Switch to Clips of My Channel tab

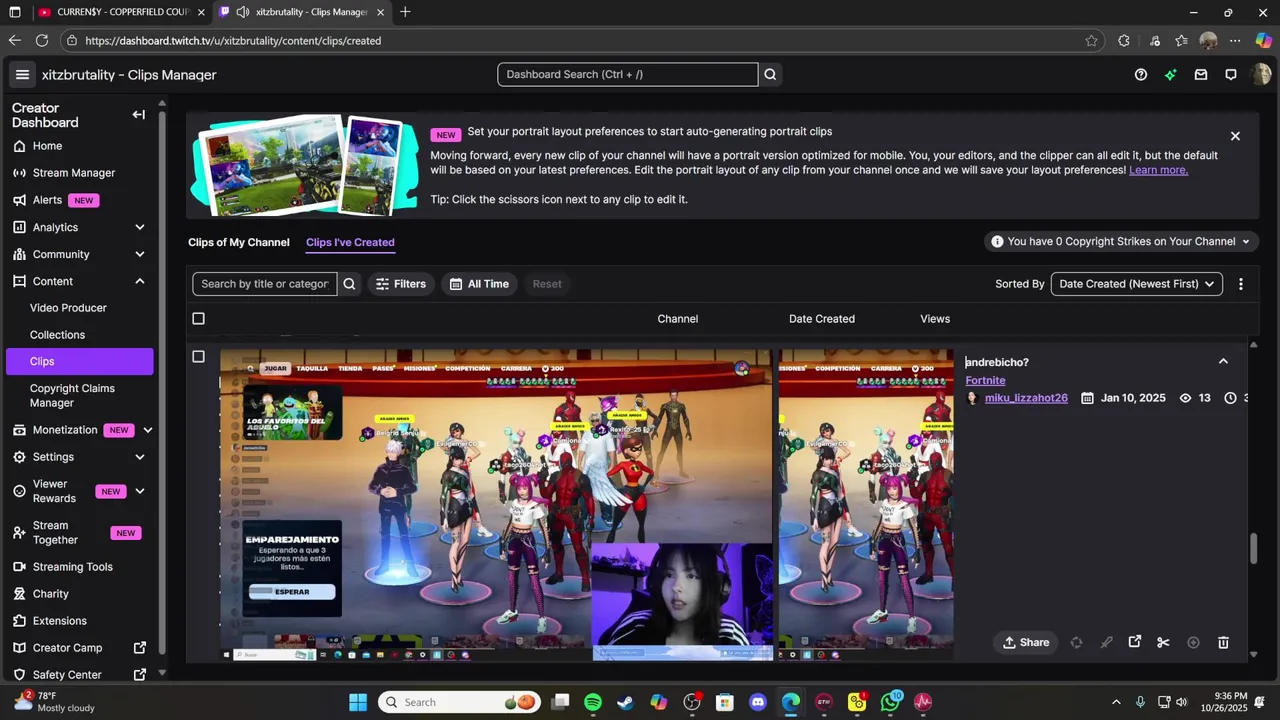tap(239, 242)
